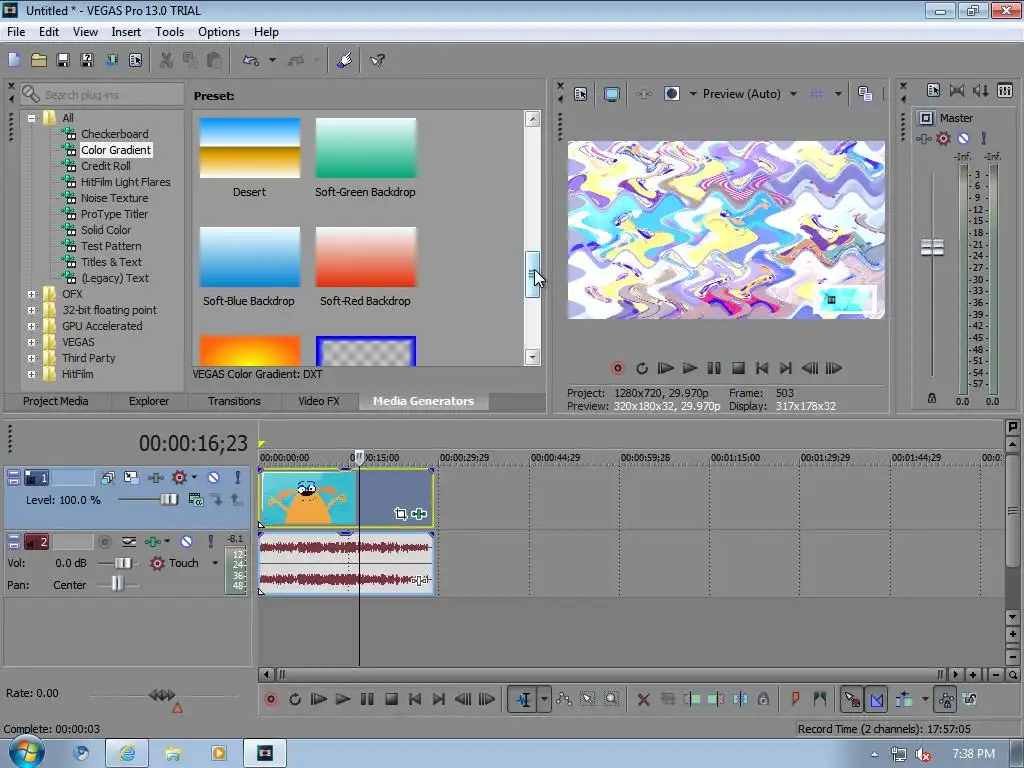Screen dimensions: 1024x768
Task: Select Noise Texture in the generator list
Action: click(x=114, y=198)
